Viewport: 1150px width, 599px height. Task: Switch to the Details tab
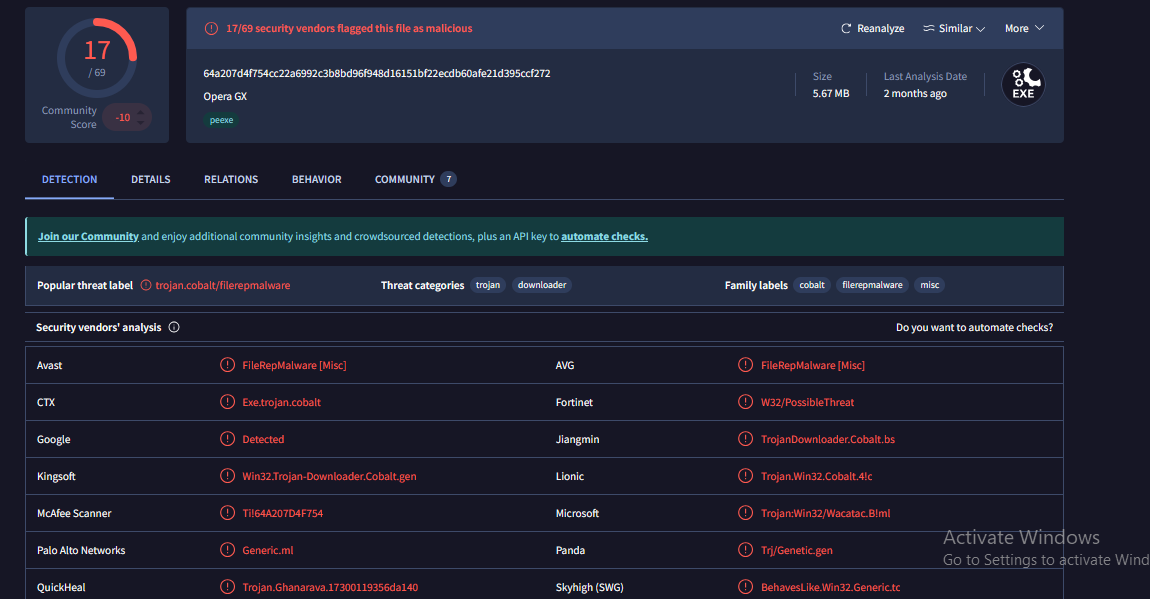(x=150, y=180)
